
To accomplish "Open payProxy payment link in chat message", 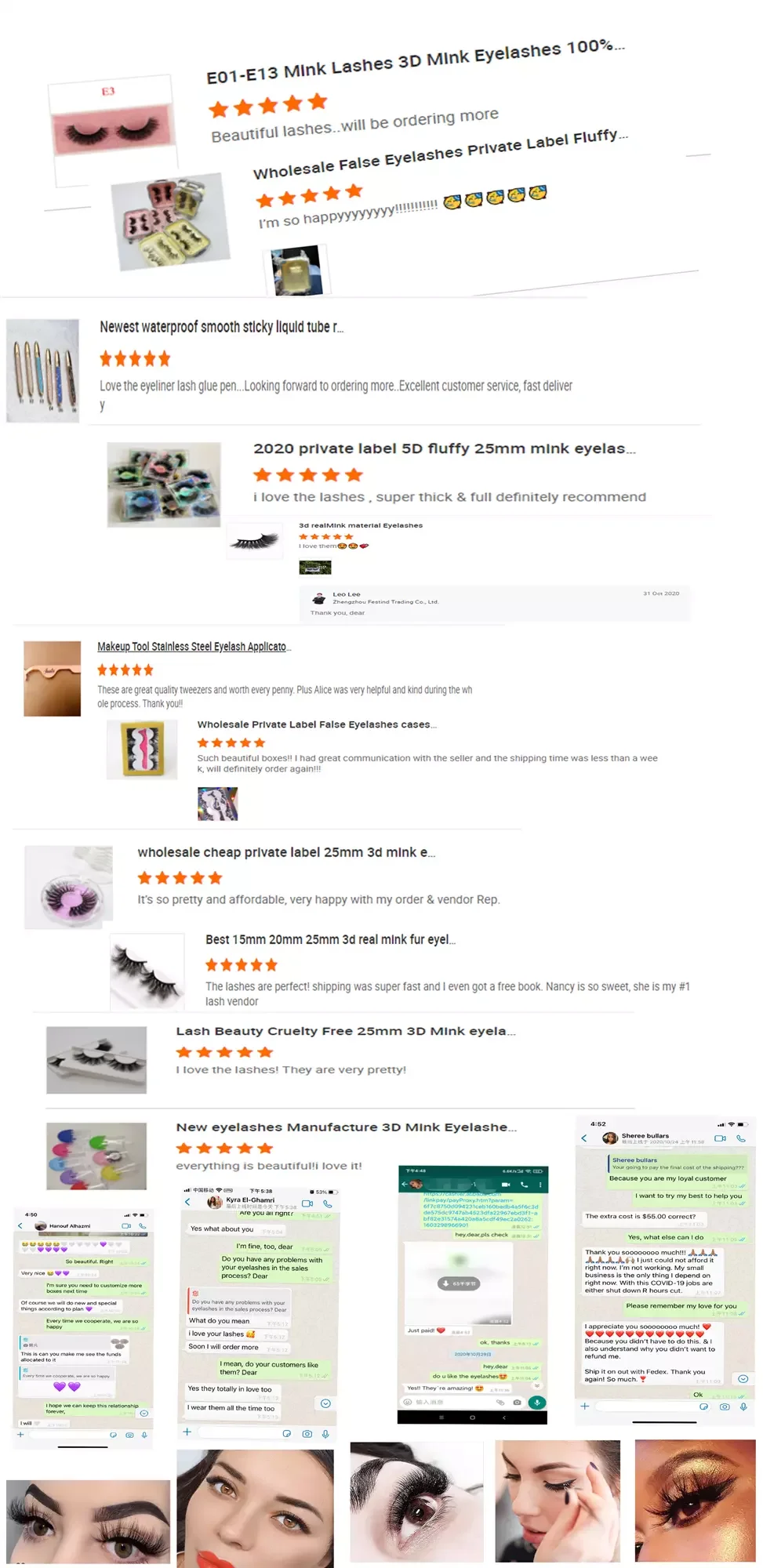I will click(x=480, y=1210).
